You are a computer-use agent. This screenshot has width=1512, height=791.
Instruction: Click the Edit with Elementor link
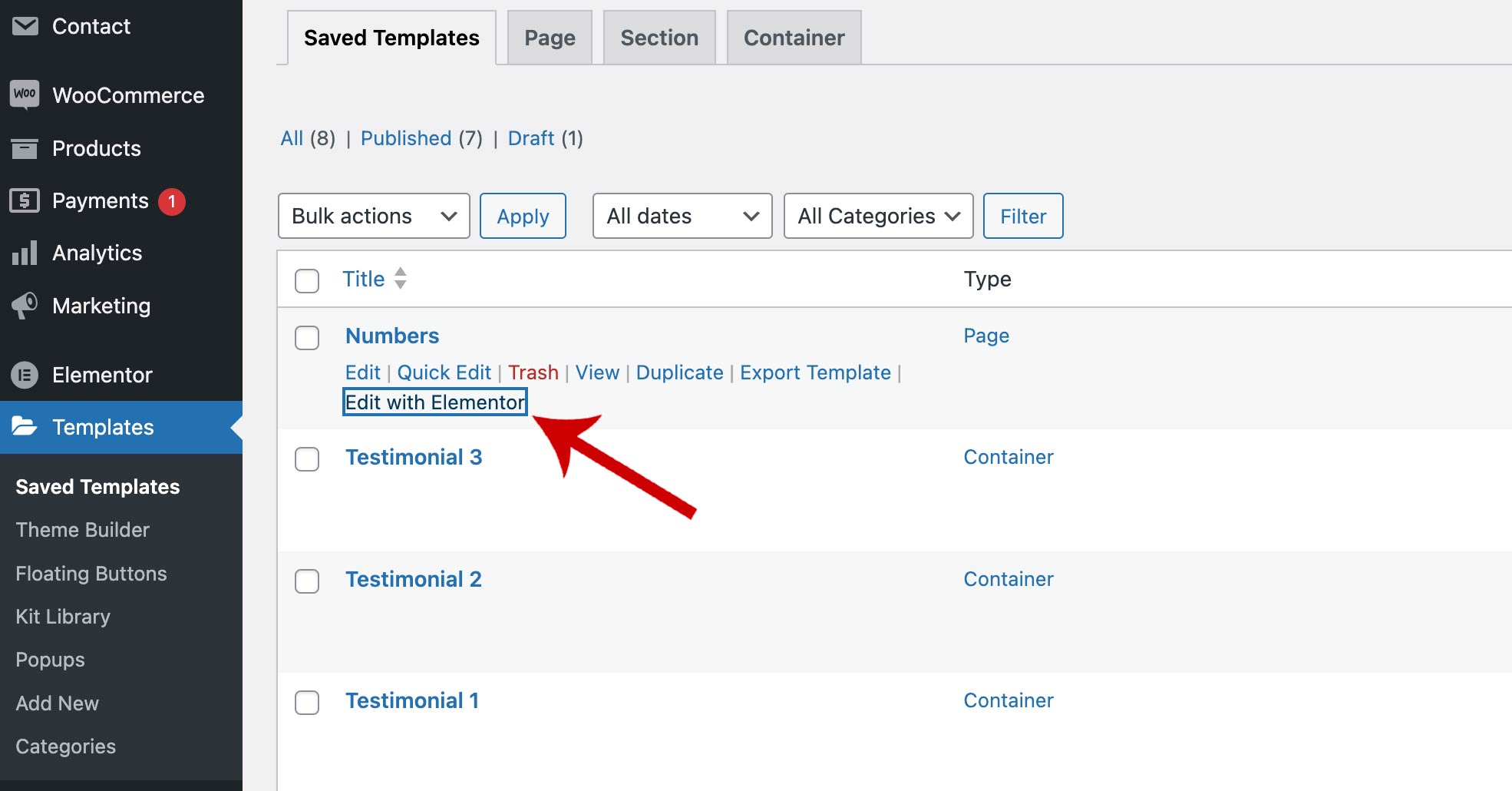(x=434, y=402)
